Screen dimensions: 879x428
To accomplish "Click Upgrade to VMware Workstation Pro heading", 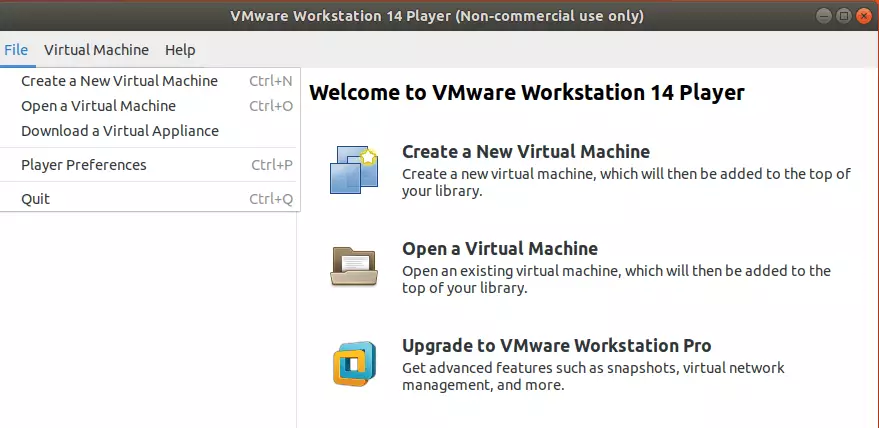I will click(x=557, y=346).
